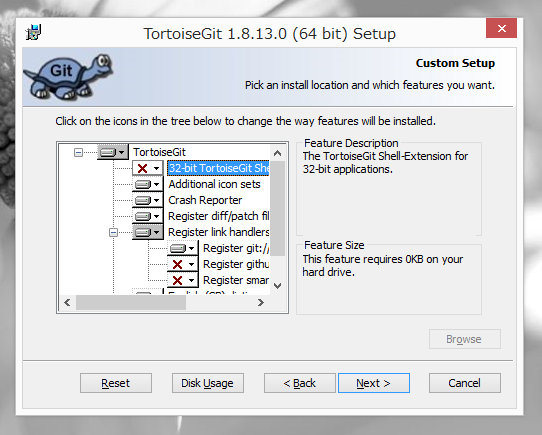The height and width of the screenshot is (435, 542).
Task: Select Additional icon sets feature
Action: click(214, 184)
